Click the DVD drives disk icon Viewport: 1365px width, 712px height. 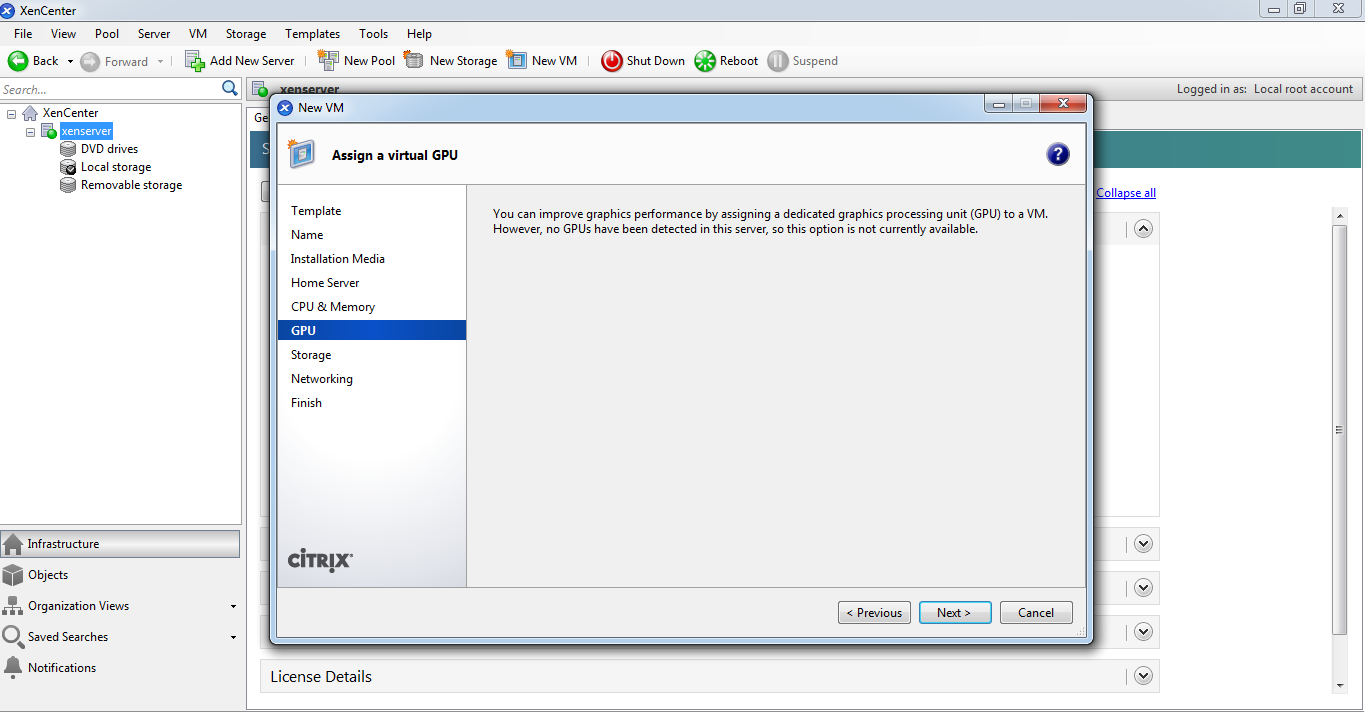68,149
